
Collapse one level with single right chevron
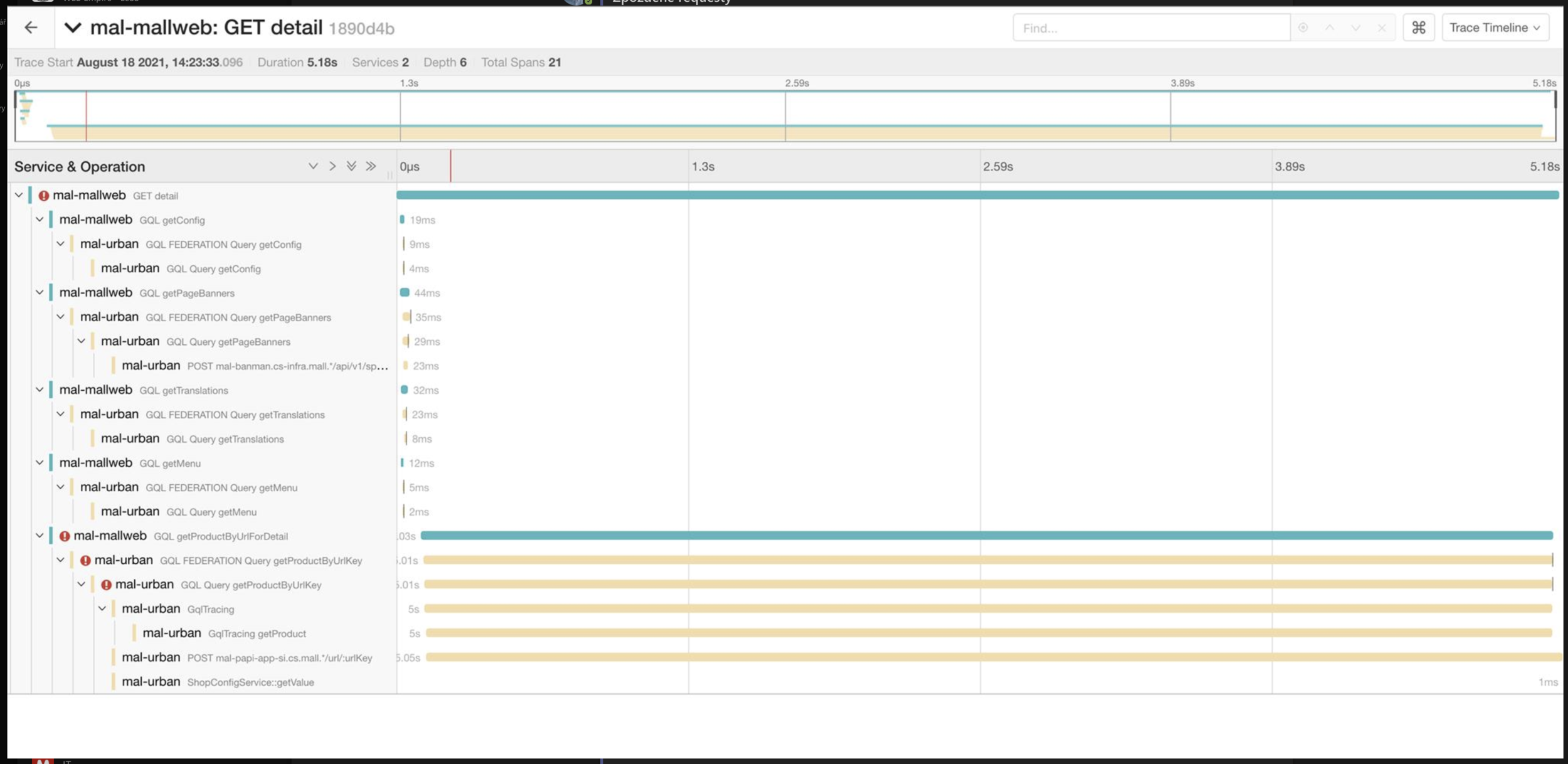click(x=332, y=166)
